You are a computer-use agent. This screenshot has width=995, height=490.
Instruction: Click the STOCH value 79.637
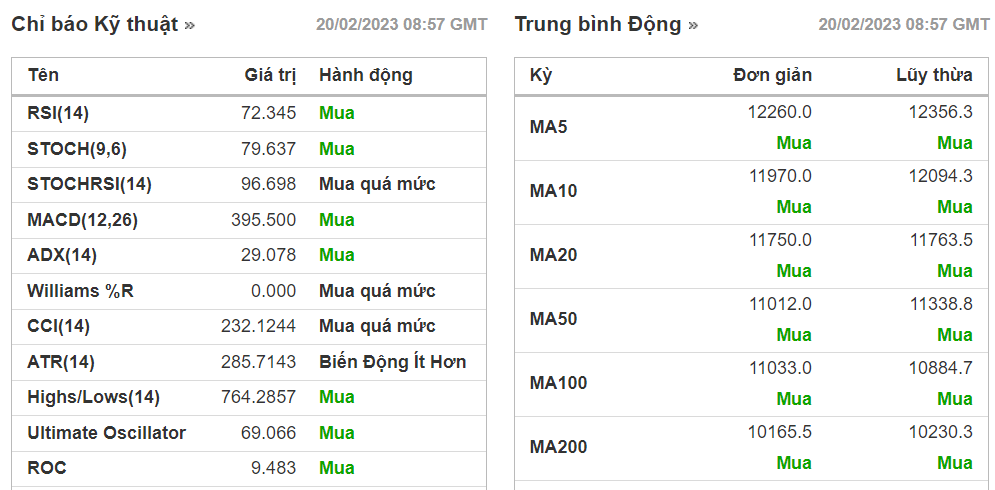[268, 149]
